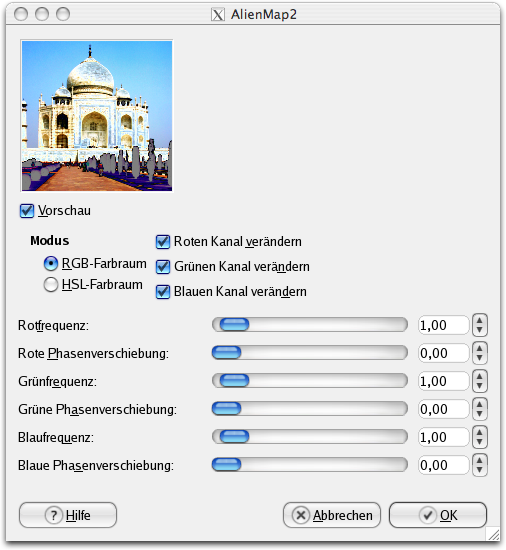The height and width of the screenshot is (550, 506).
Task: Confirm the settings with OK
Action: point(438,515)
